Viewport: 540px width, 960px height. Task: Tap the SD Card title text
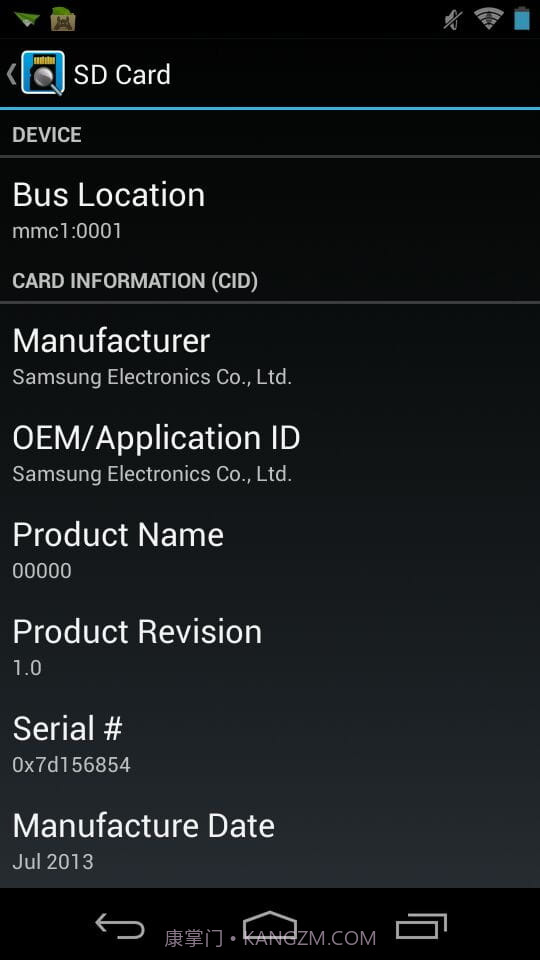pyautogui.click(x=122, y=75)
